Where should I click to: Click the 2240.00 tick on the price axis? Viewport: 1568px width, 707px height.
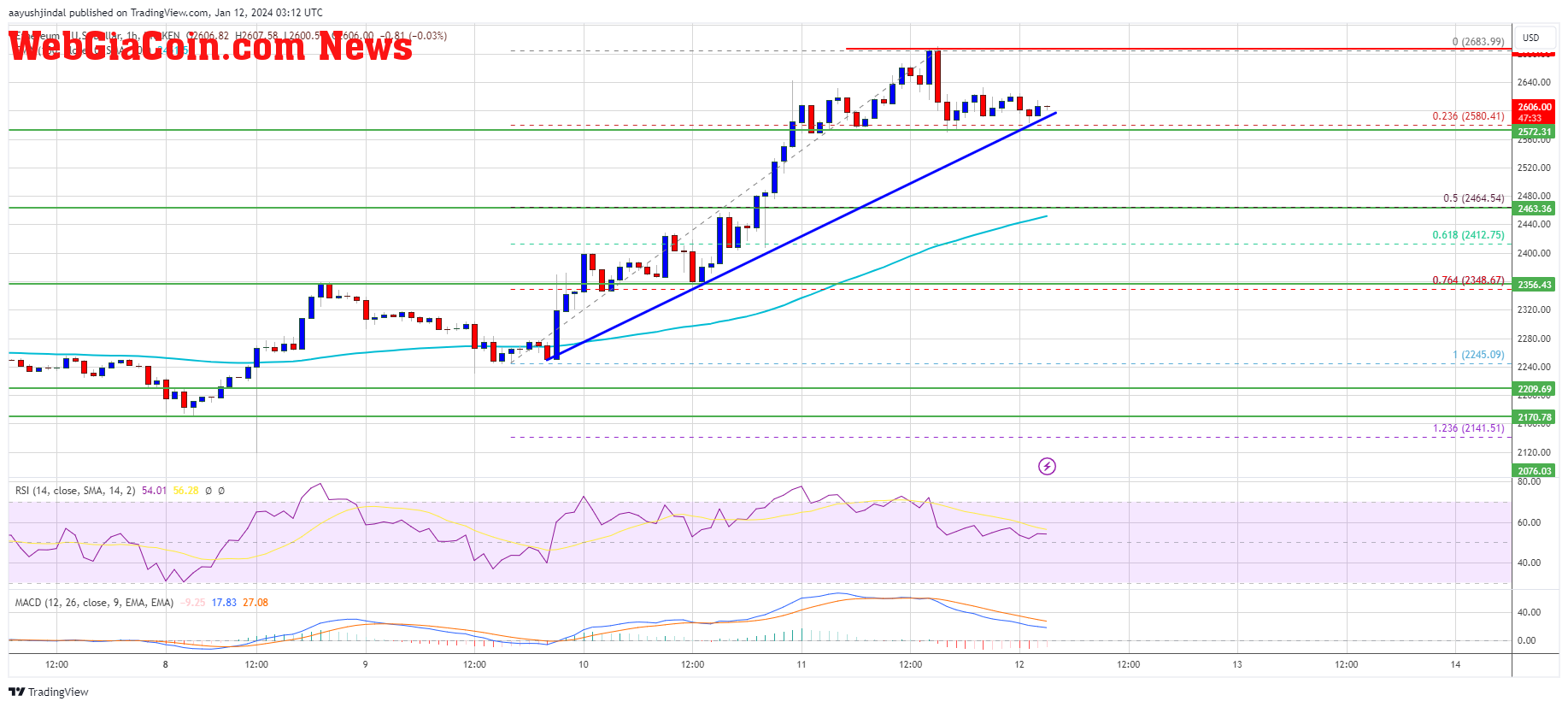click(1534, 368)
